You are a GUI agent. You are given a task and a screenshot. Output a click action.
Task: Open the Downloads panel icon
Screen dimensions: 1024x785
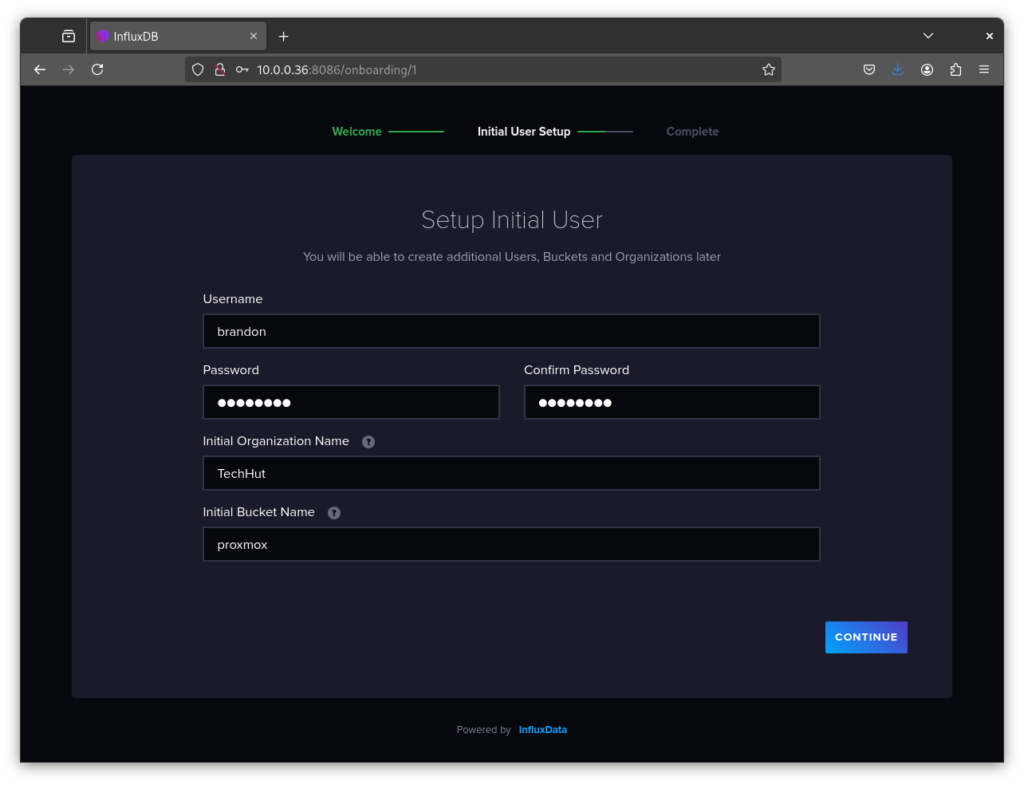coord(897,69)
